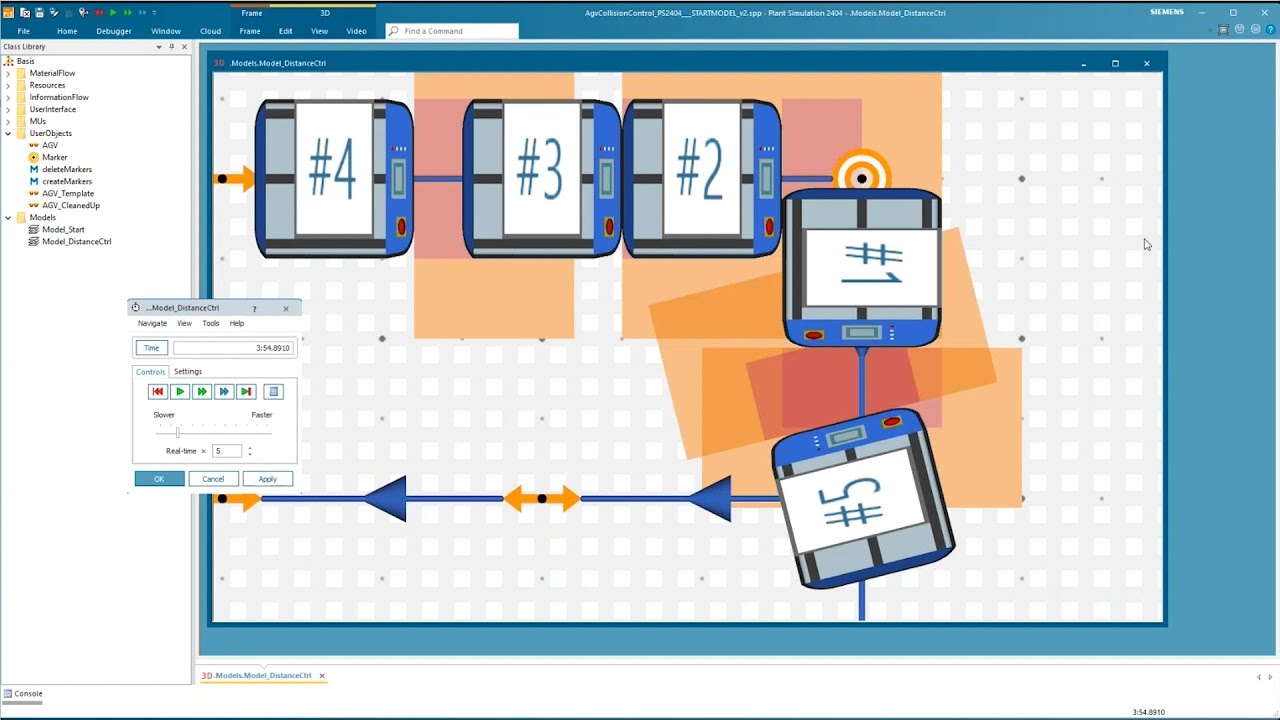Expand the Resources folder
The width and height of the screenshot is (1280, 720).
point(8,85)
